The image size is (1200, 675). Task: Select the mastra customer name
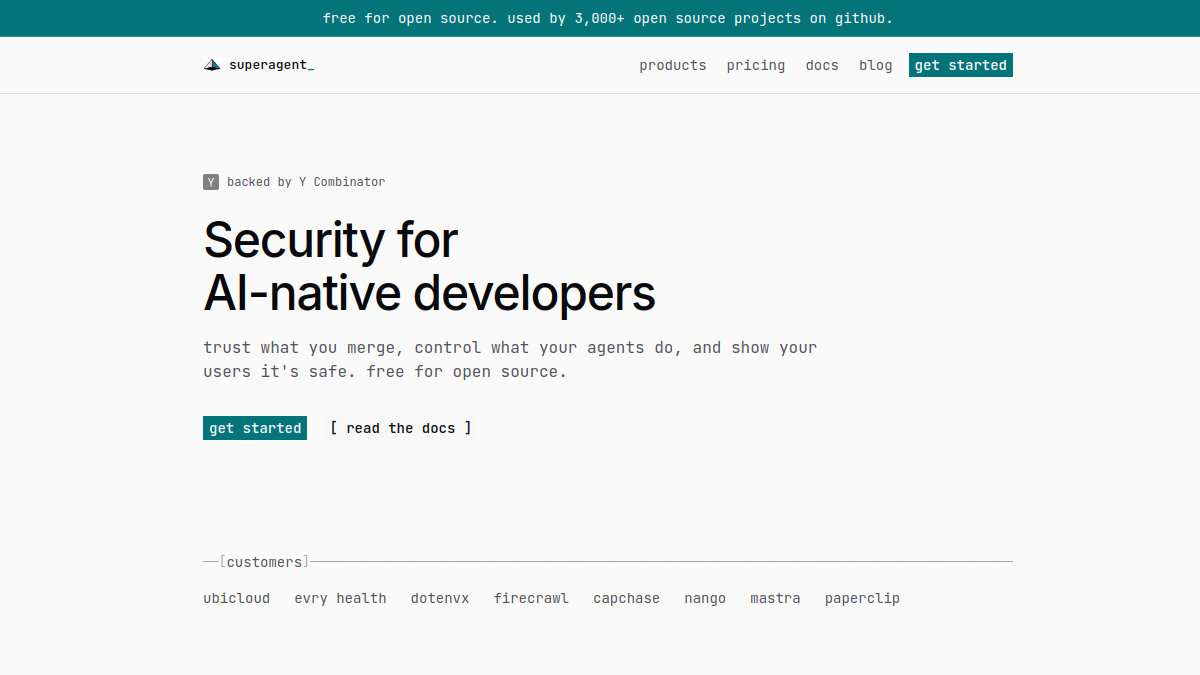point(776,598)
